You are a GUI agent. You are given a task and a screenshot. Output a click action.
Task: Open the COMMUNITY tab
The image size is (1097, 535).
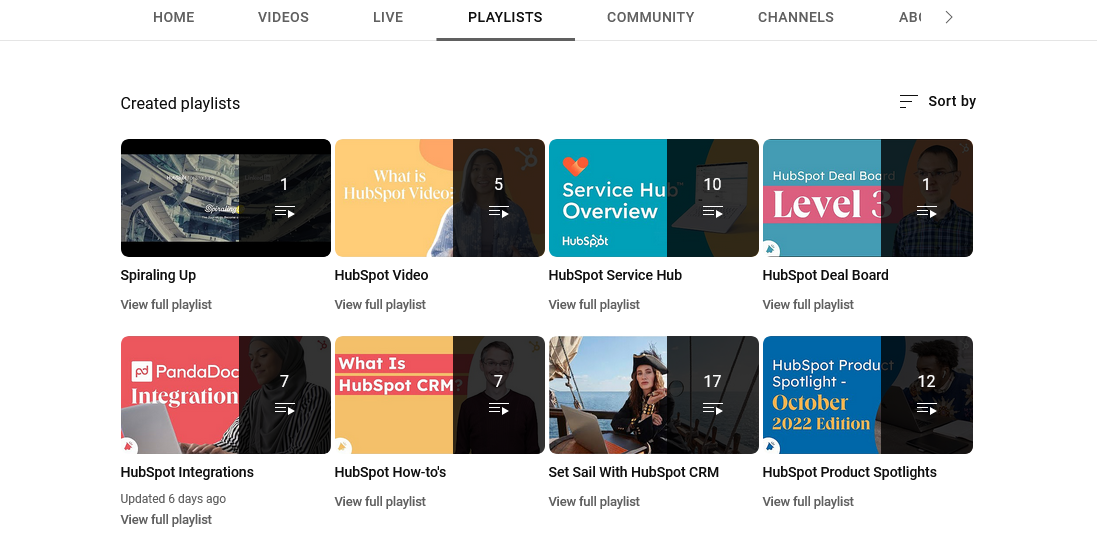click(x=651, y=17)
